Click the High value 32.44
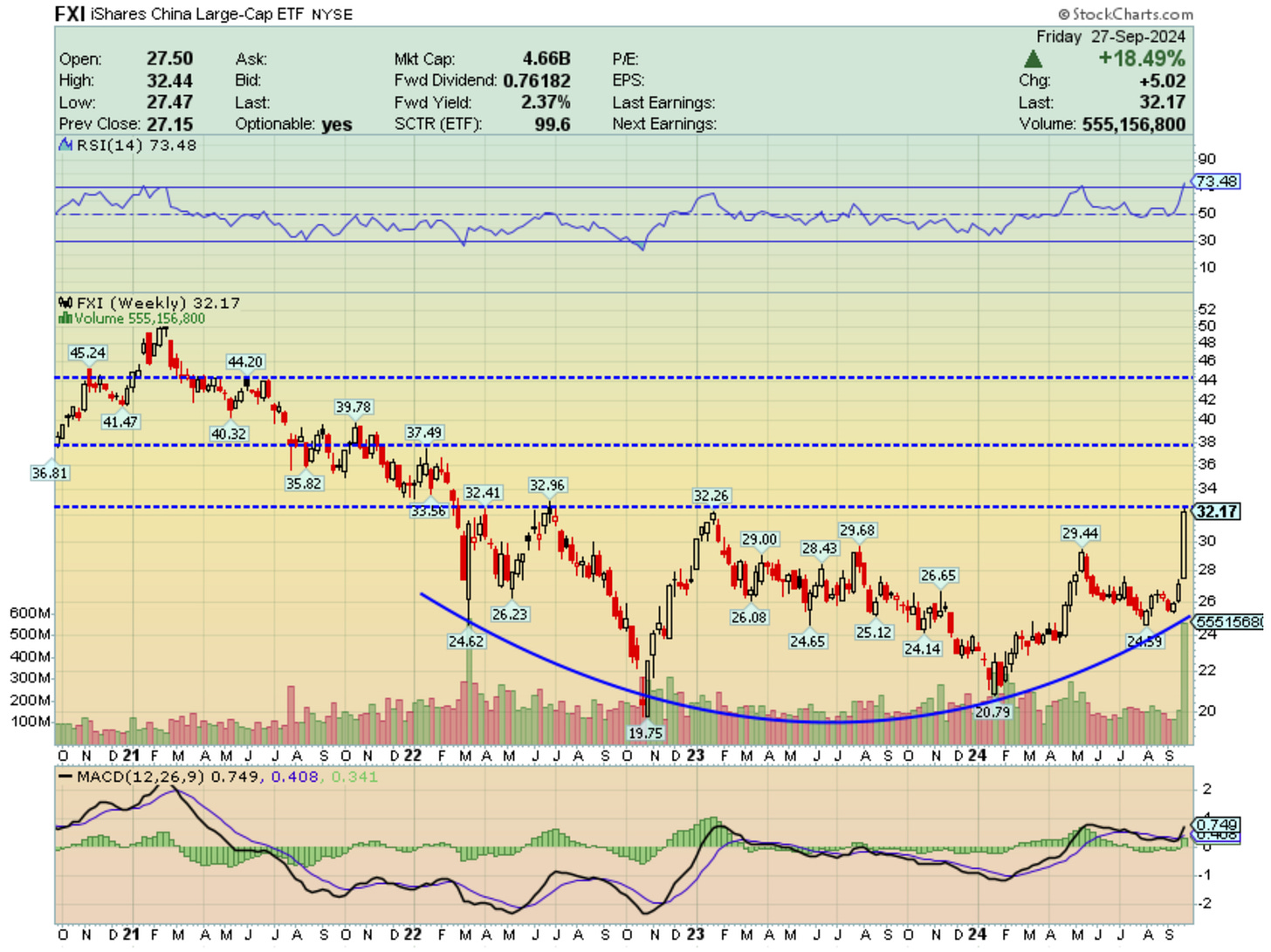 click(169, 80)
